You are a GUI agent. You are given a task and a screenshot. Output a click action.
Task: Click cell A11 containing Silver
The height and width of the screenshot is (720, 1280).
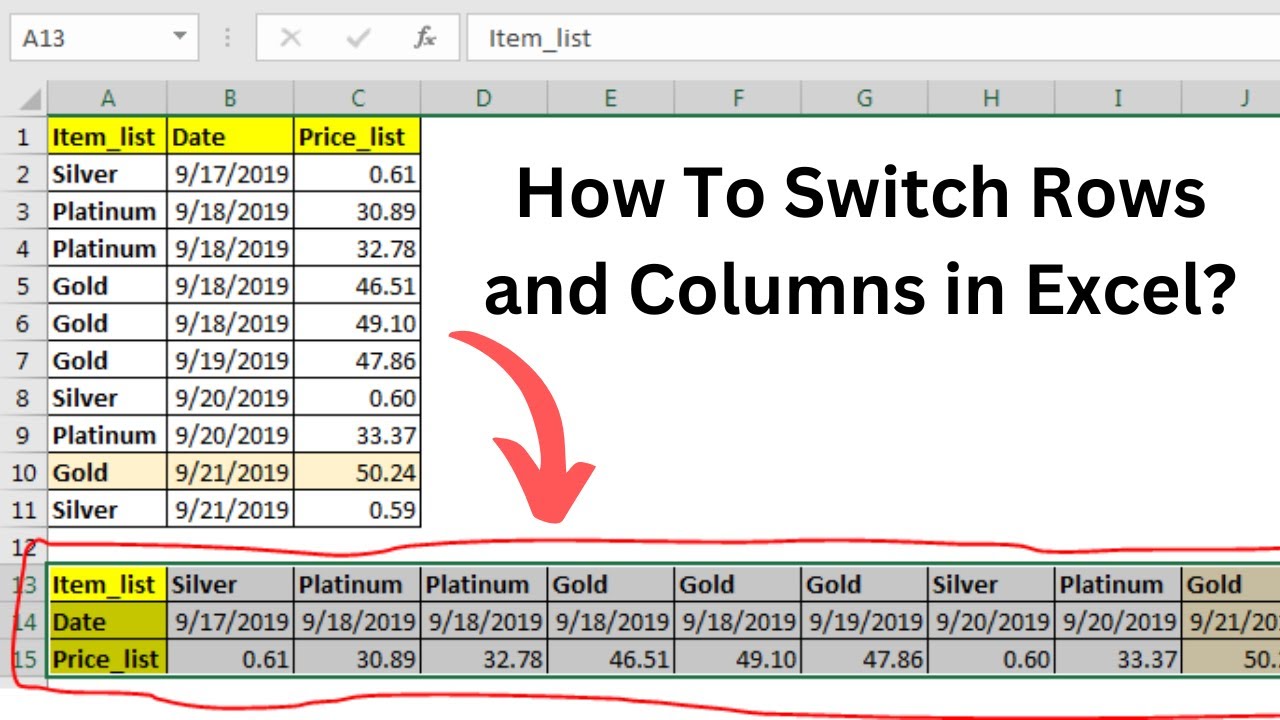[108, 510]
